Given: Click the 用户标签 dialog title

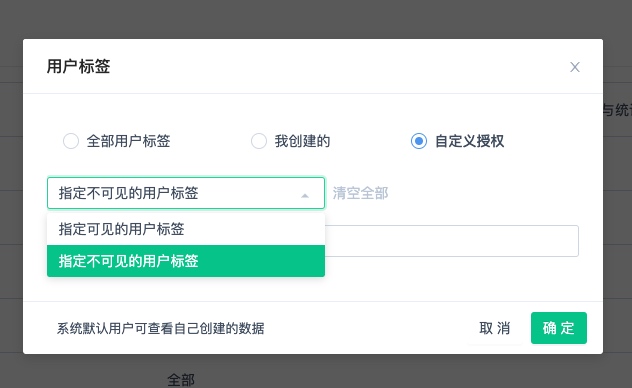Looking at the screenshot, I should tap(79, 66).
